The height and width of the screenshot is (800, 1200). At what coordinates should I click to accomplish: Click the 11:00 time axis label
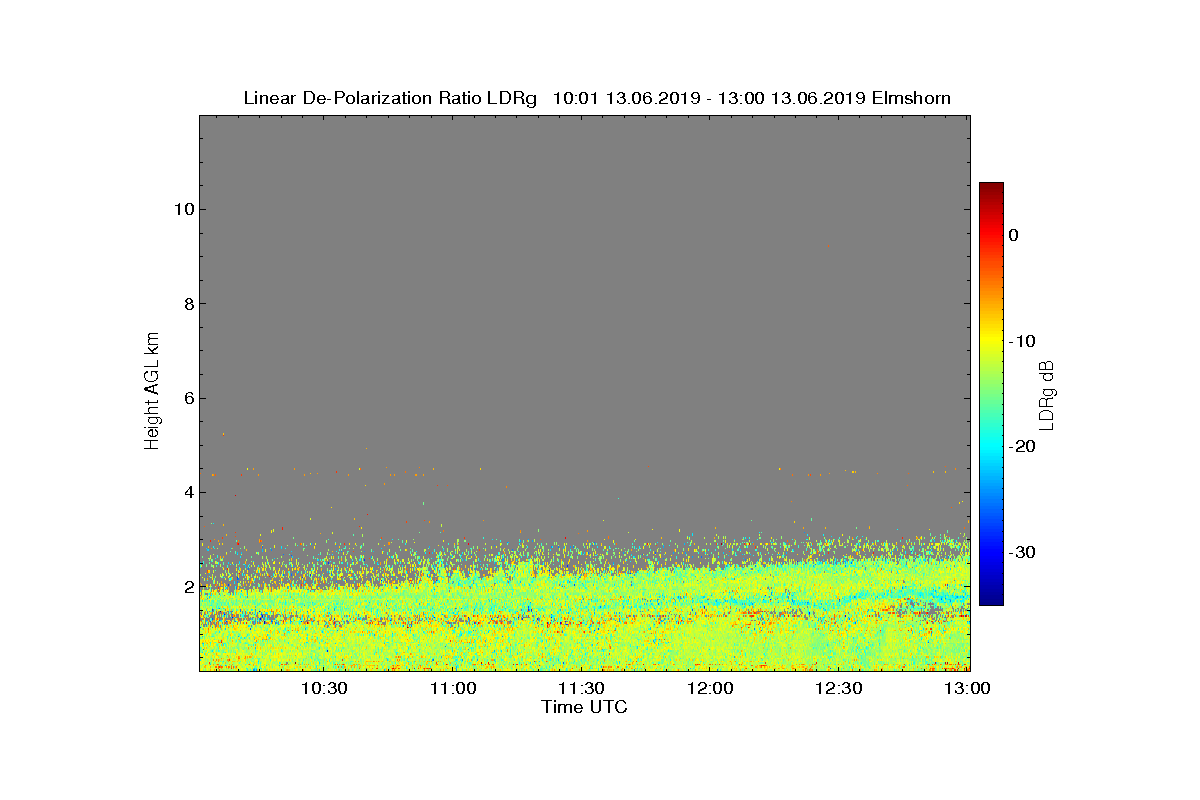click(x=453, y=688)
